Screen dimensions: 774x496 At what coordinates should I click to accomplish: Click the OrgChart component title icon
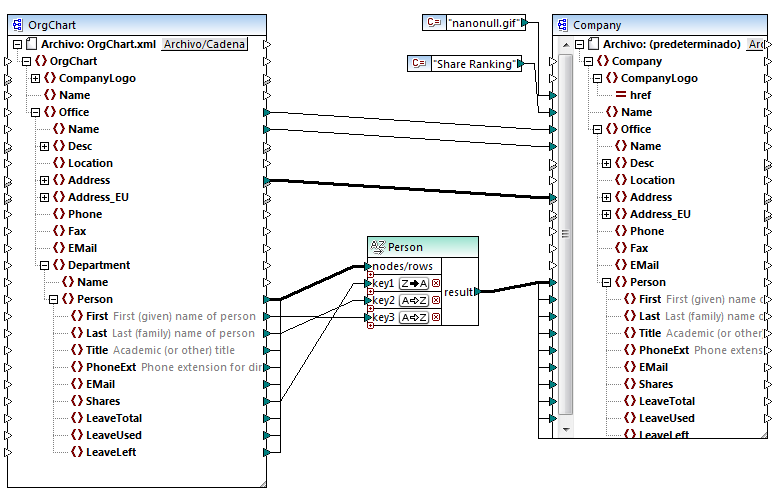click(x=17, y=25)
